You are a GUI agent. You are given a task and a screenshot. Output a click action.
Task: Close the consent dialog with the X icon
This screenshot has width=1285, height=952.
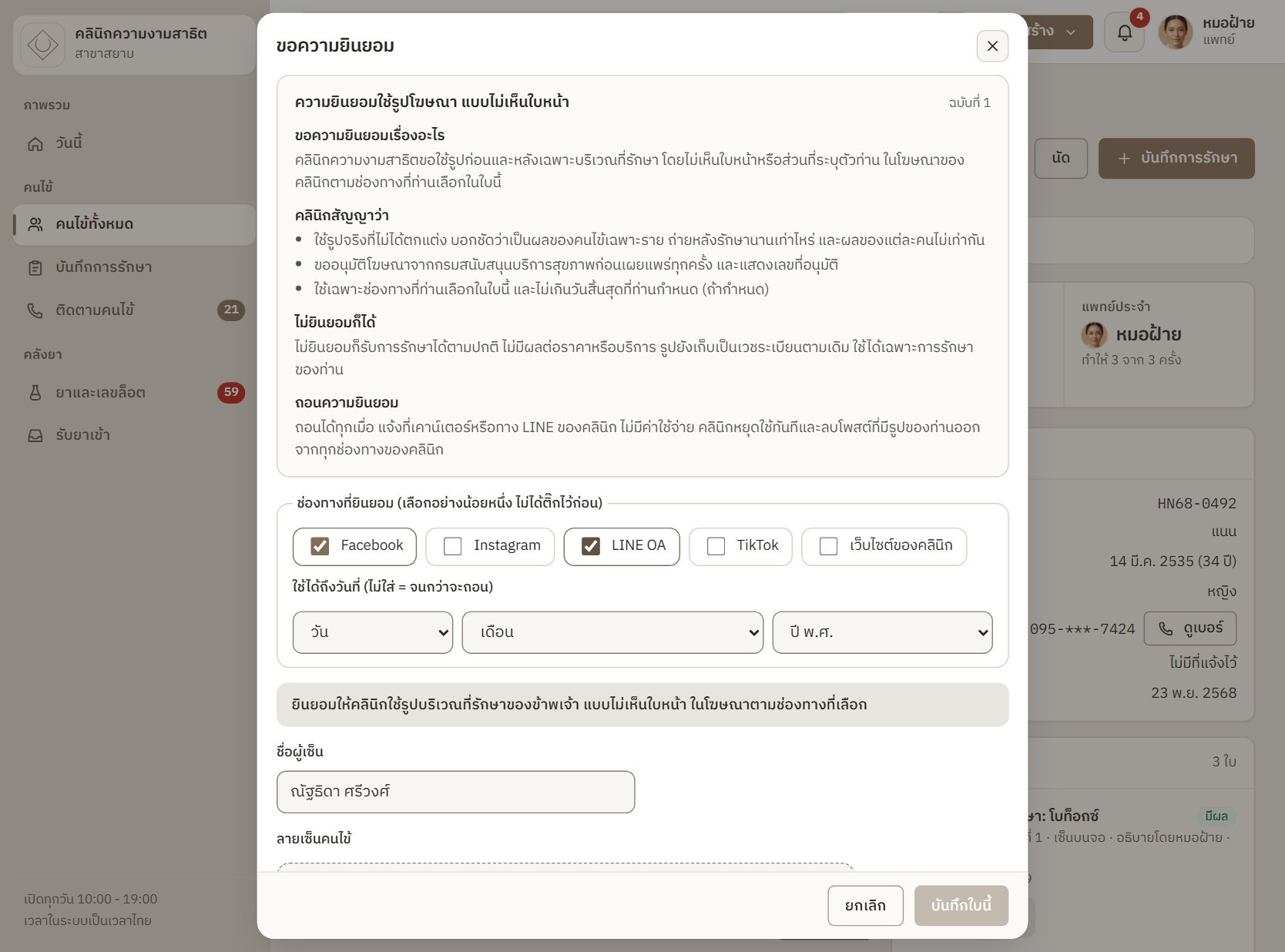pos(992,46)
